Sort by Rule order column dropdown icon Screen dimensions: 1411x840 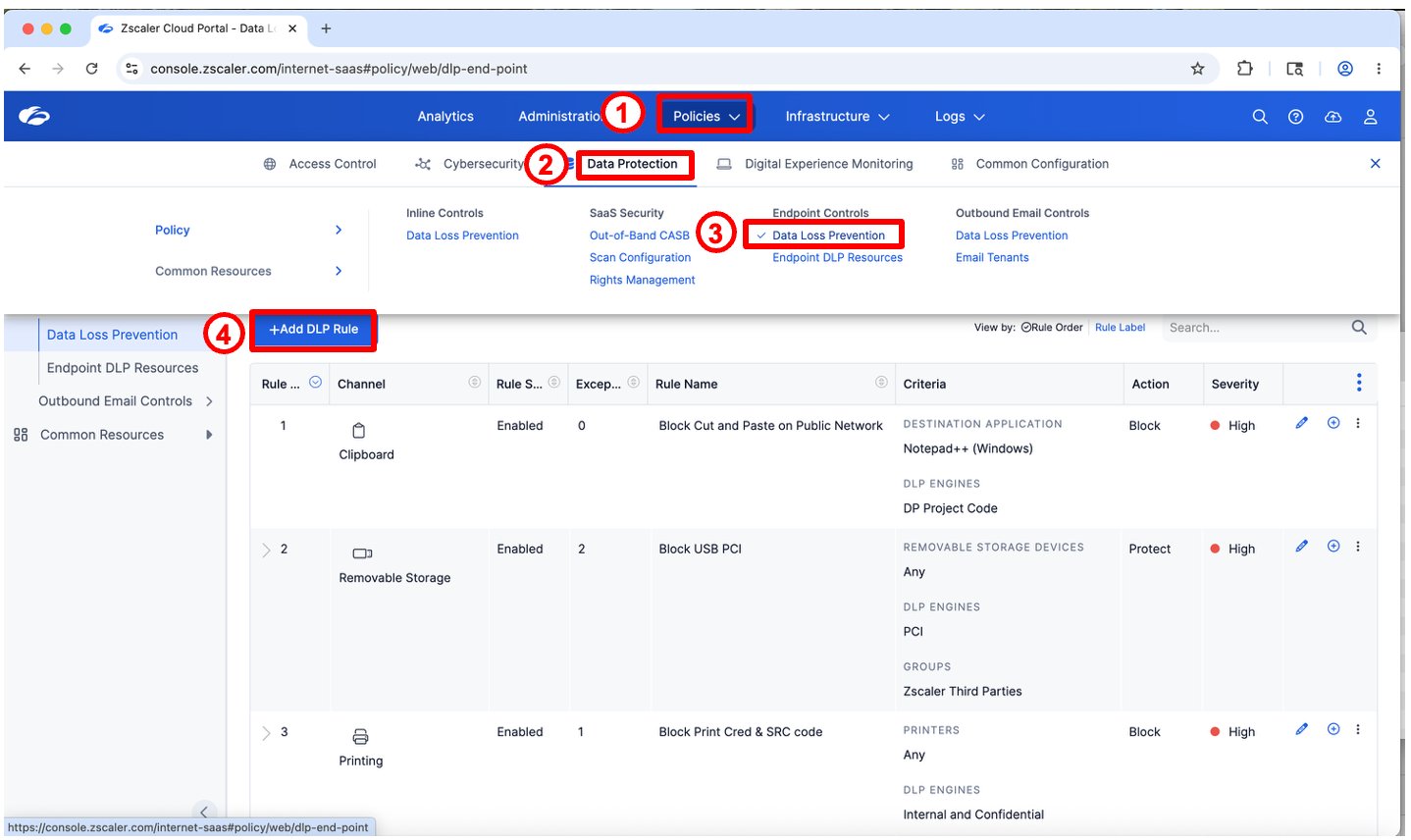click(315, 383)
